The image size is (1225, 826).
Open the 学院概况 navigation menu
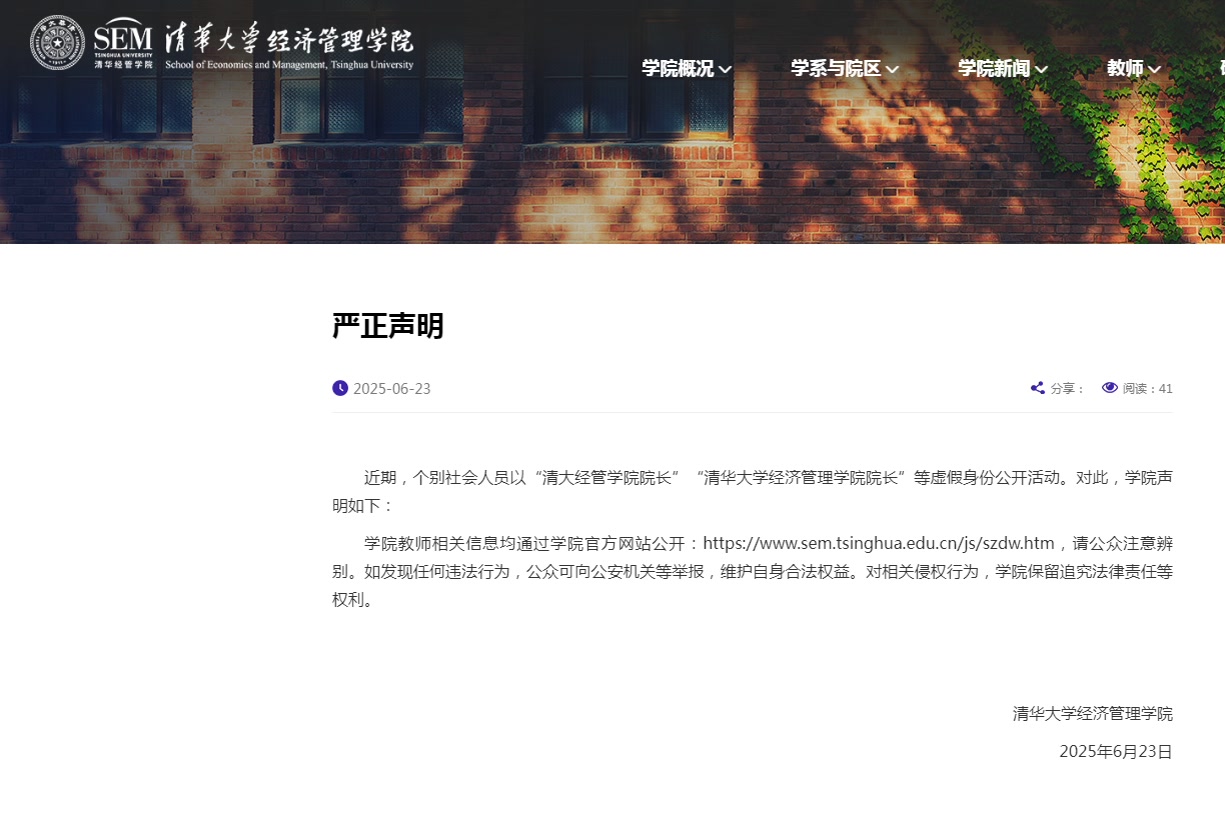coord(677,68)
